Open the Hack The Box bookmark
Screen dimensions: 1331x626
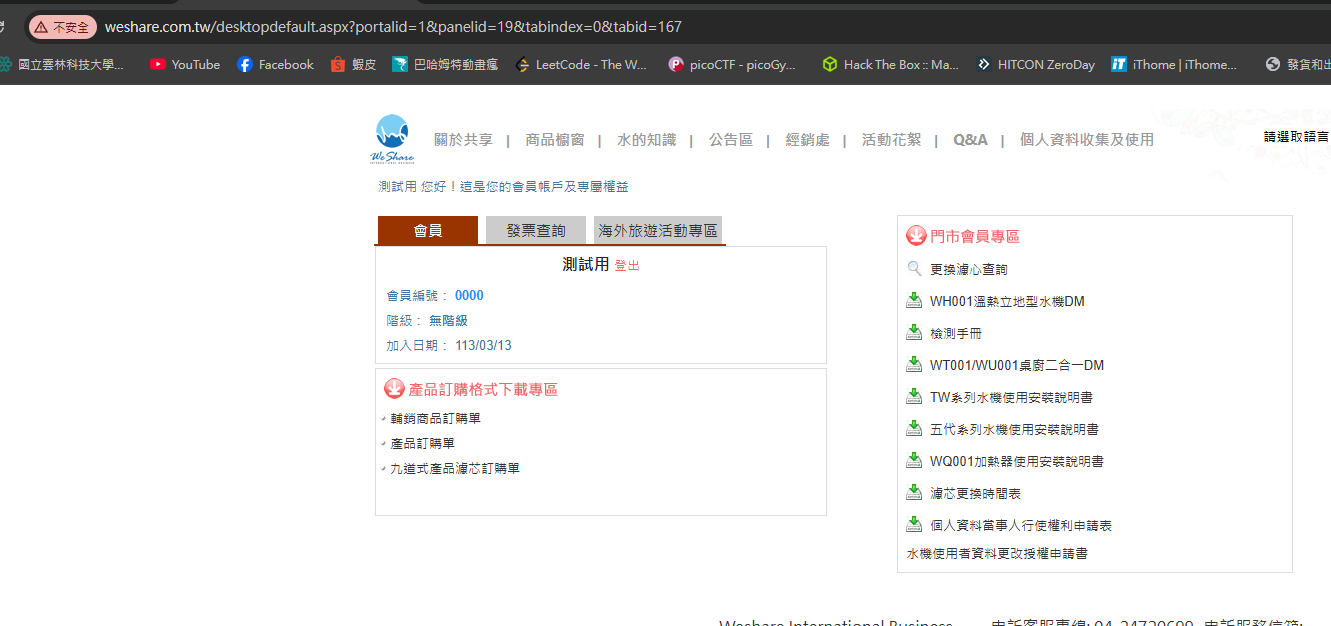point(890,64)
